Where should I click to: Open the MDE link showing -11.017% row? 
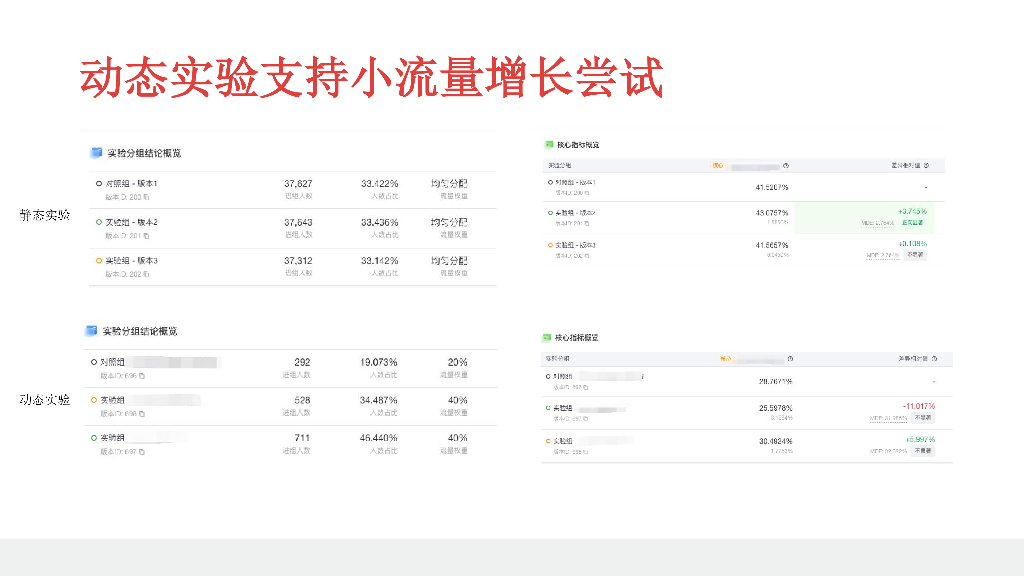886,417
